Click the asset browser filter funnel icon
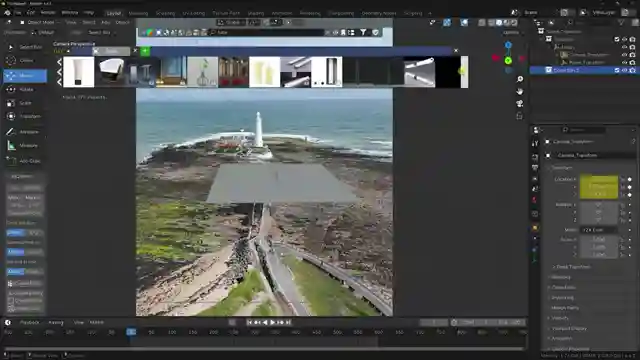 coord(363,32)
